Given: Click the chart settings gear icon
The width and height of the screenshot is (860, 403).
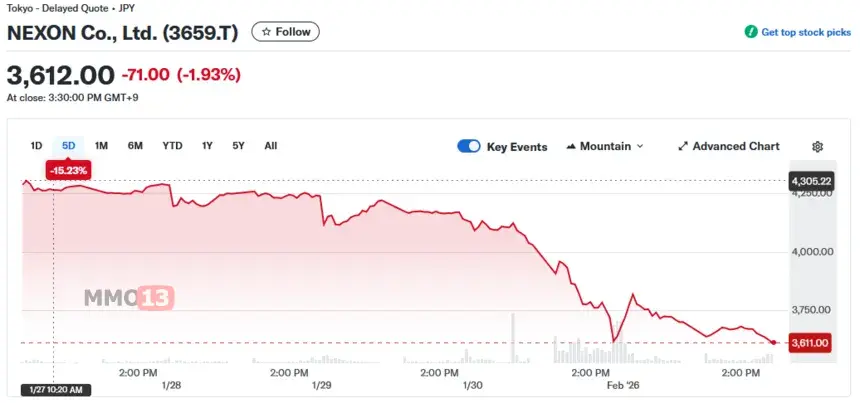Looking at the screenshot, I should pyautogui.click(x=817, y=146).
